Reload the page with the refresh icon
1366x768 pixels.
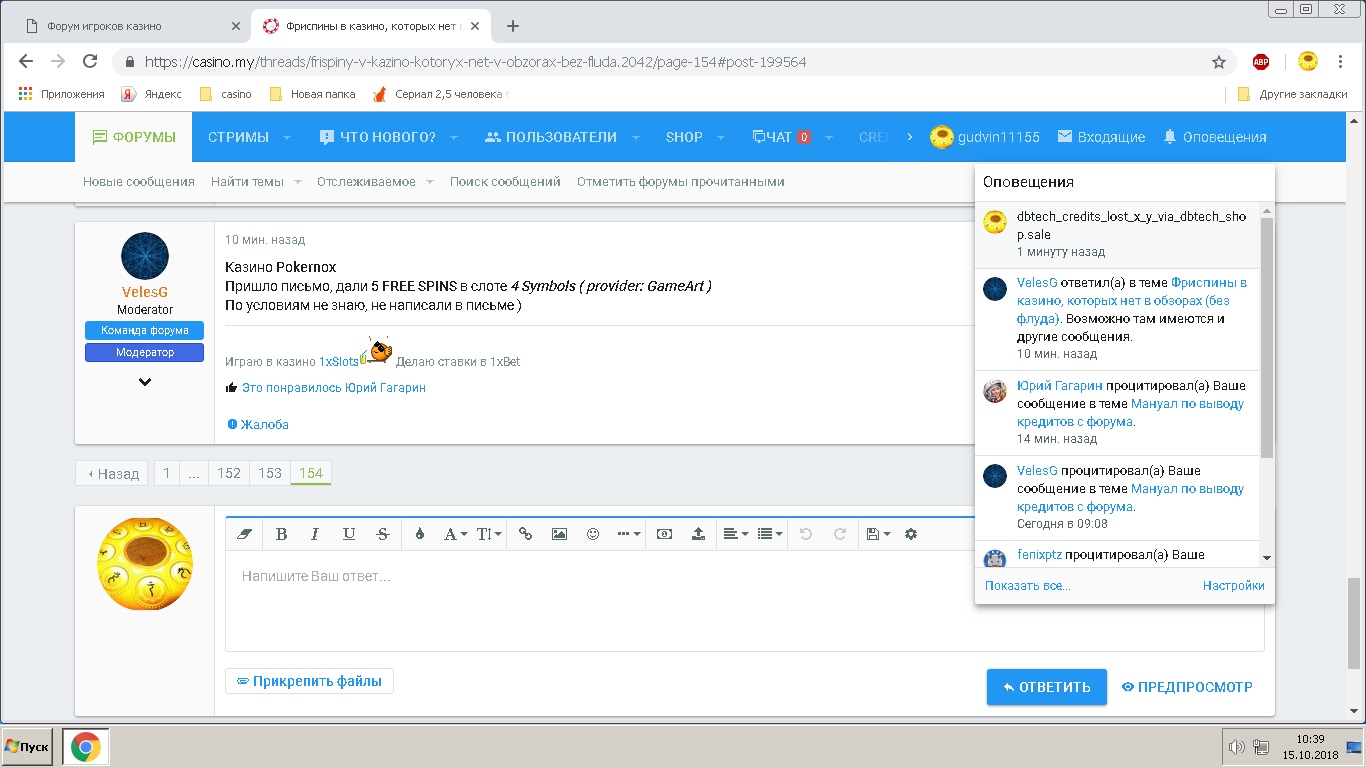pyautogui.click(x=90, y=62)
